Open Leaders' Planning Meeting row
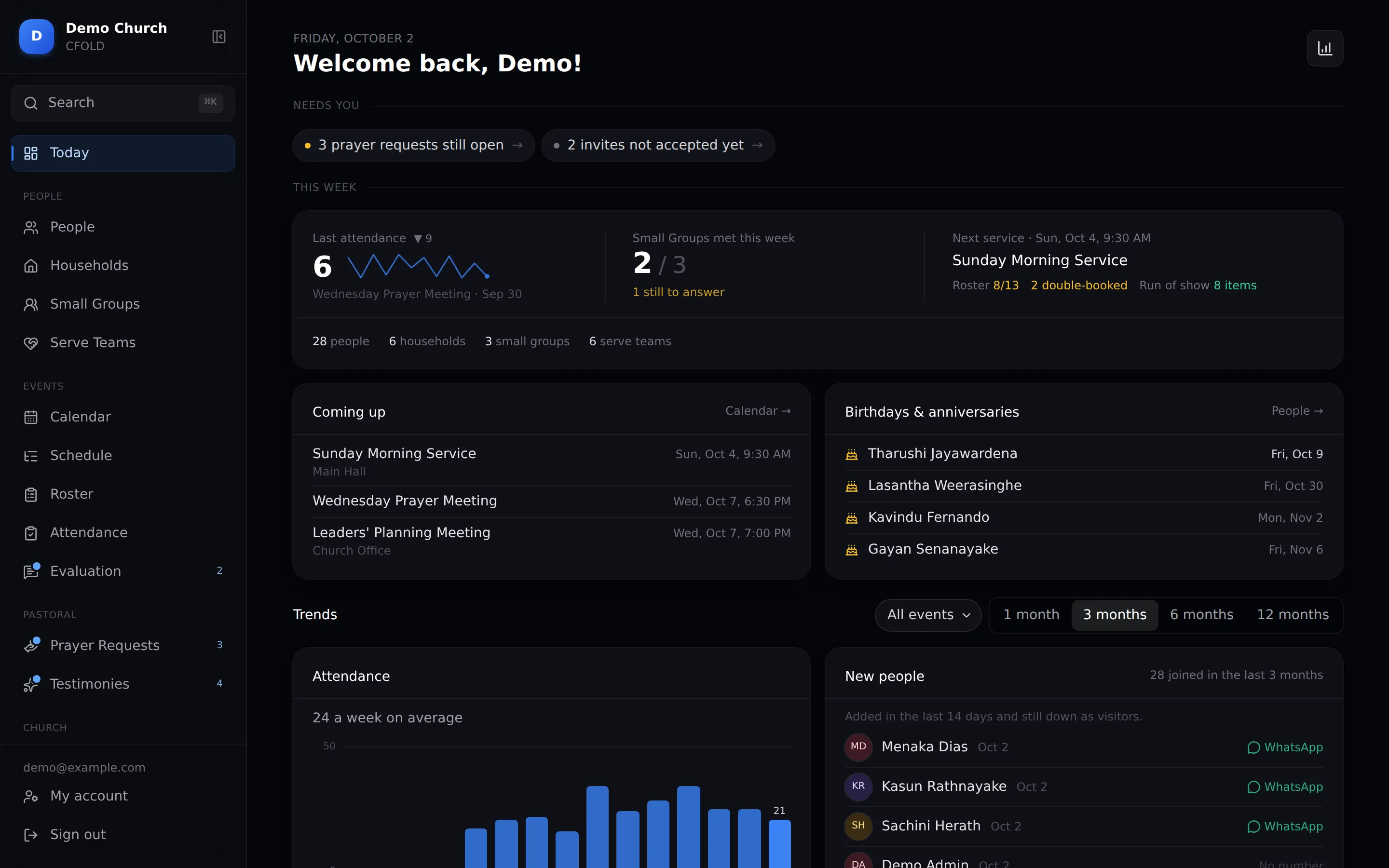1389x868 pixels. click(x=551, y=541)
